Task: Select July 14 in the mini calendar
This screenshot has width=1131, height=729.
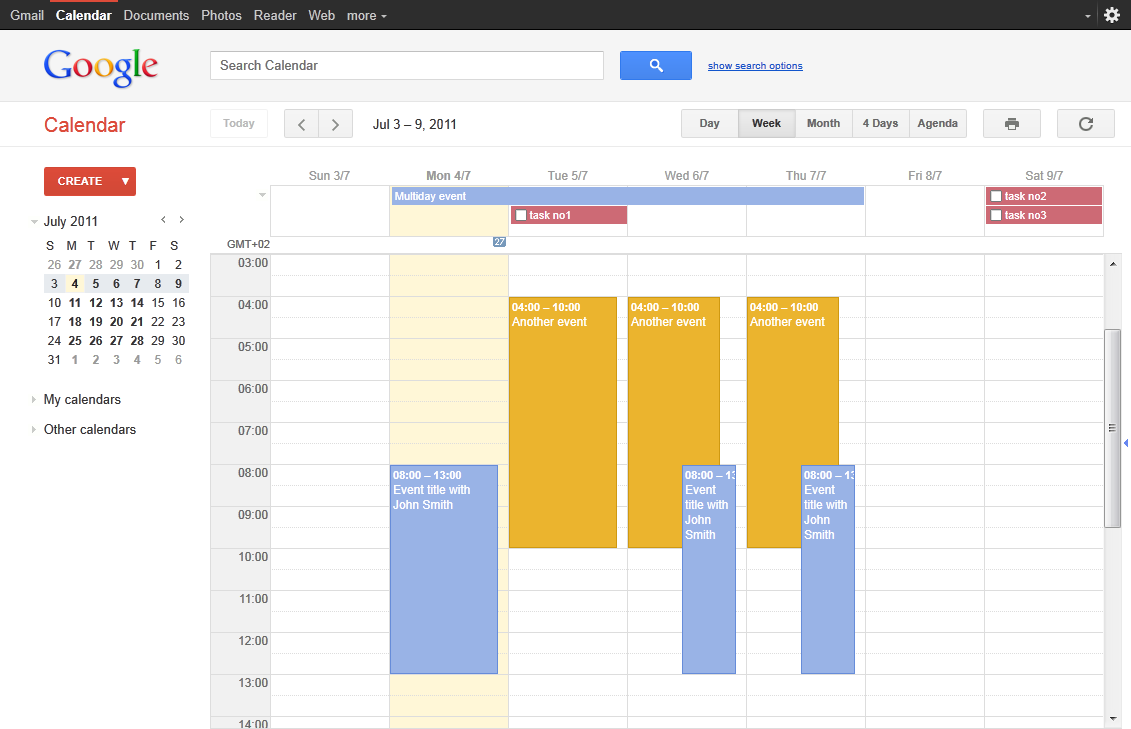Action: (136, 302)
